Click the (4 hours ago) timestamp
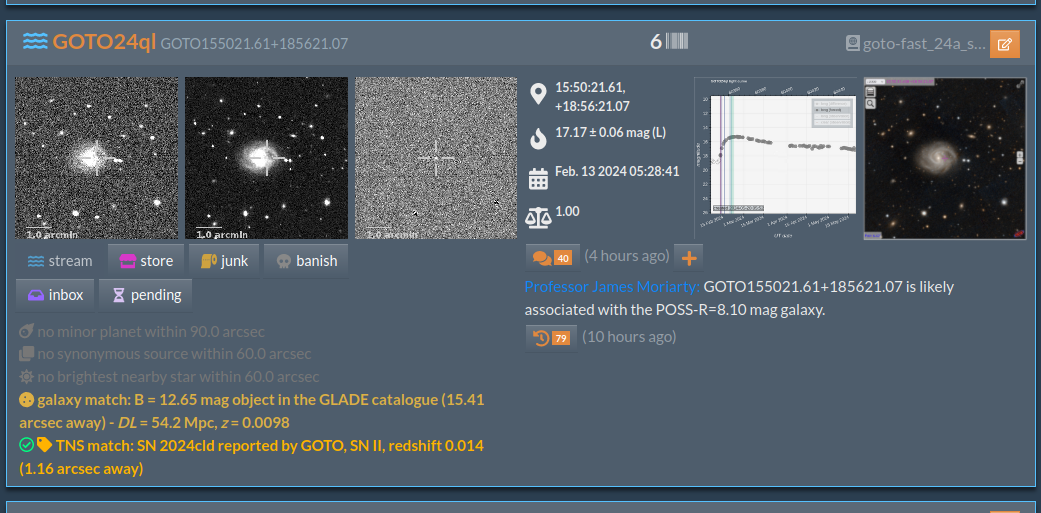1041x513 pixels. pos(627,256)
